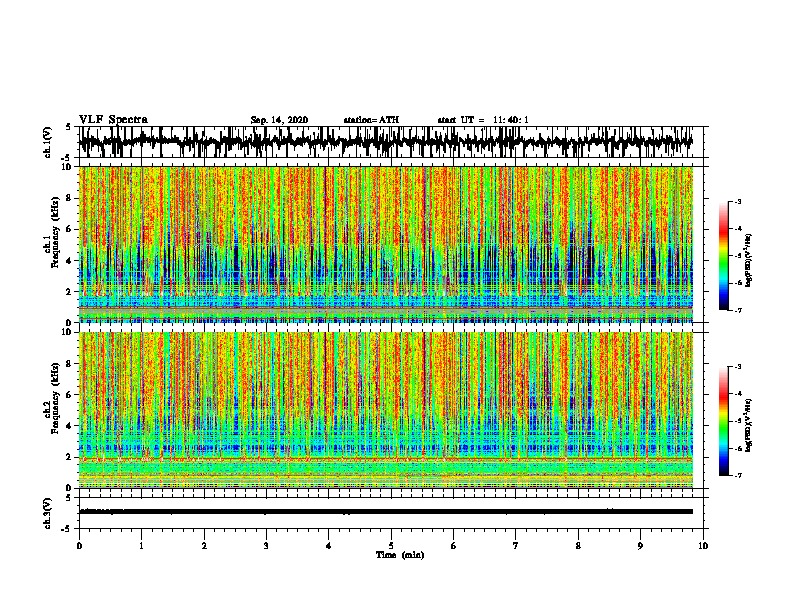Click the 'VLF Spectra' title text
Image resolution: width=792 pixels, height=612 pixels.
pyautogui.click(x=113, y=120)
